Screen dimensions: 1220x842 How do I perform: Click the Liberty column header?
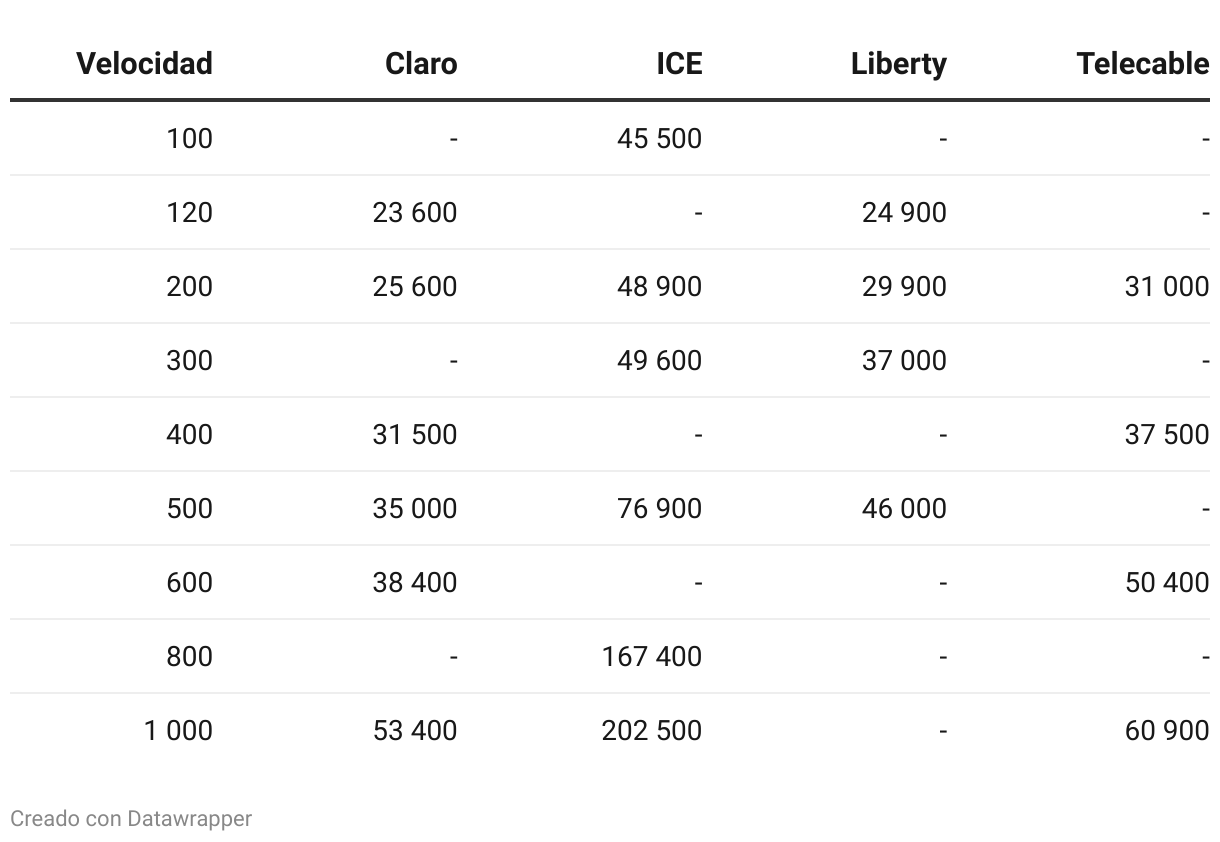click(899, 64)
